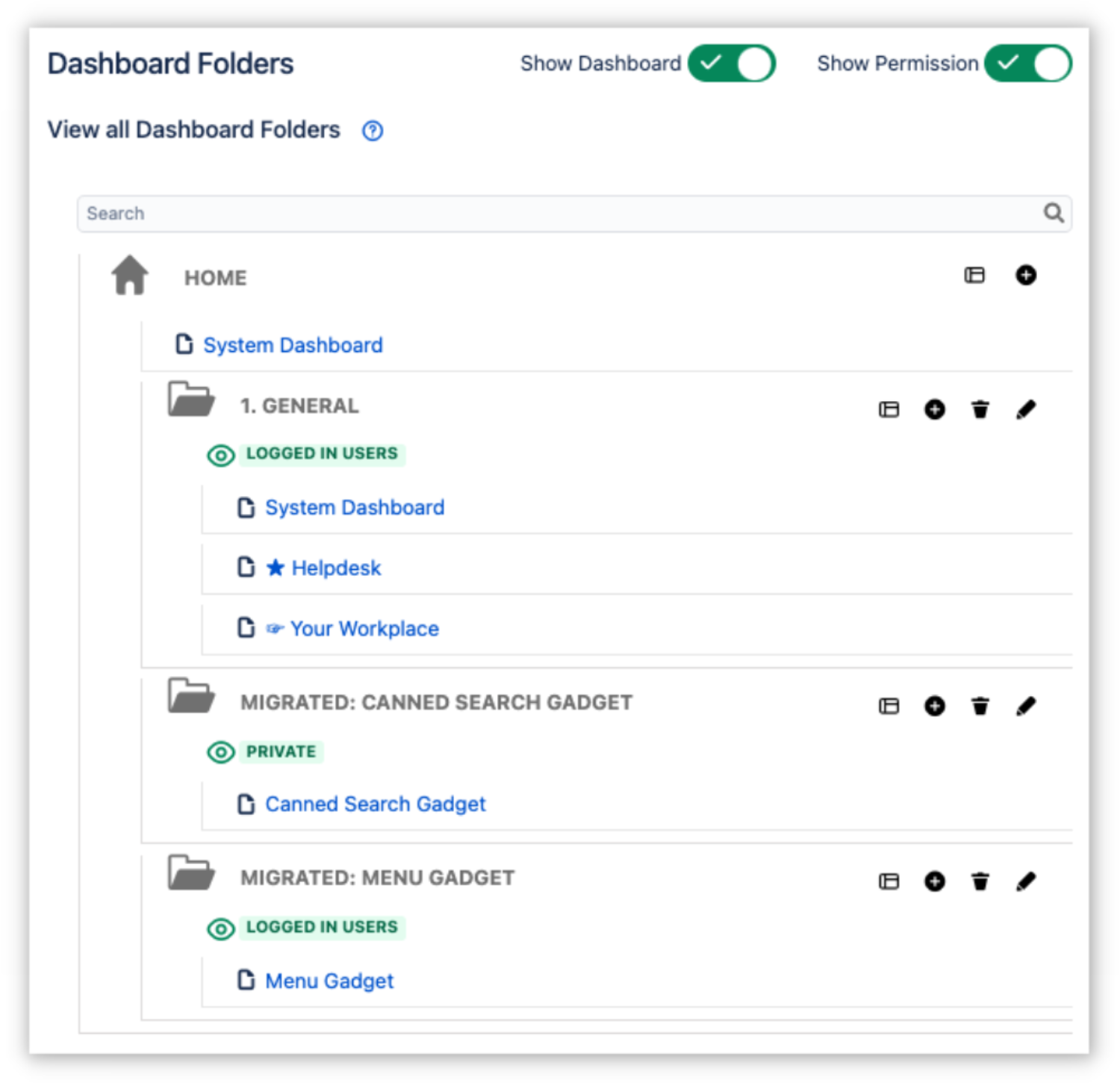Delete the 1. General folder
Image resolution: width=1120 pixels, height=1083 pixels.
click(980, 409)
